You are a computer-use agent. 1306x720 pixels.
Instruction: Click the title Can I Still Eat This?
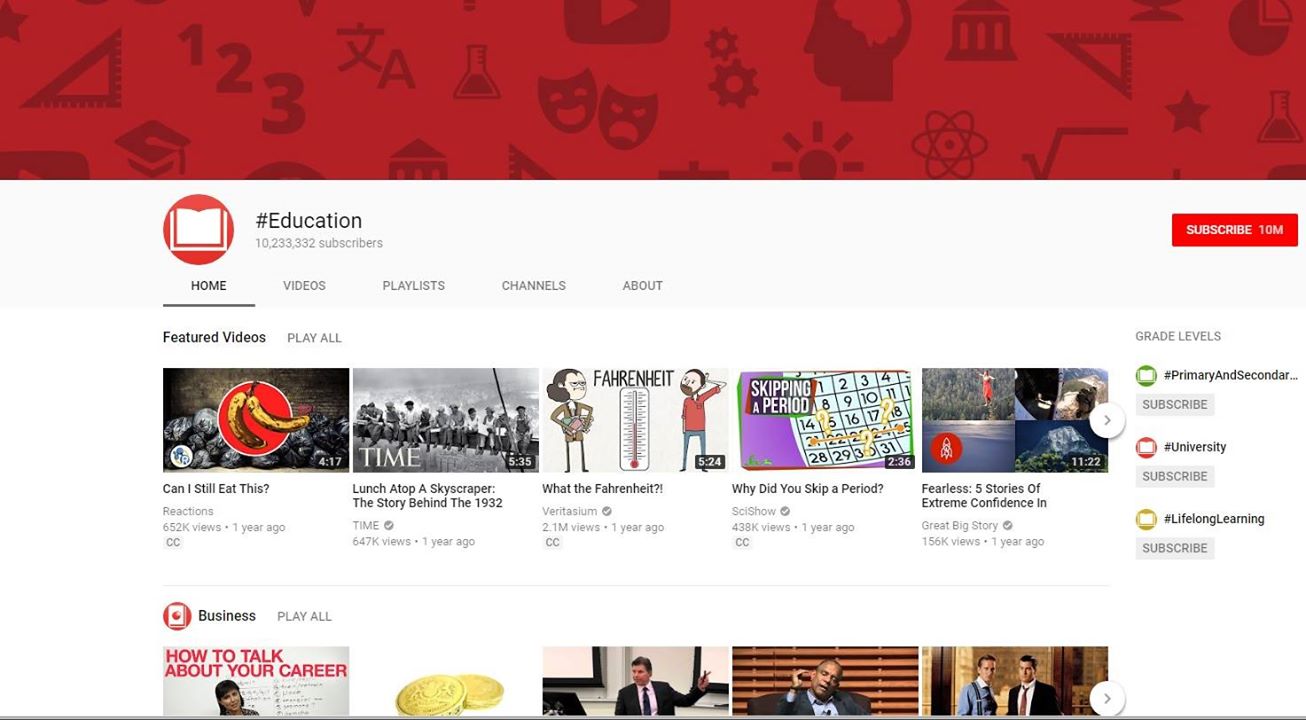point(216,489)
